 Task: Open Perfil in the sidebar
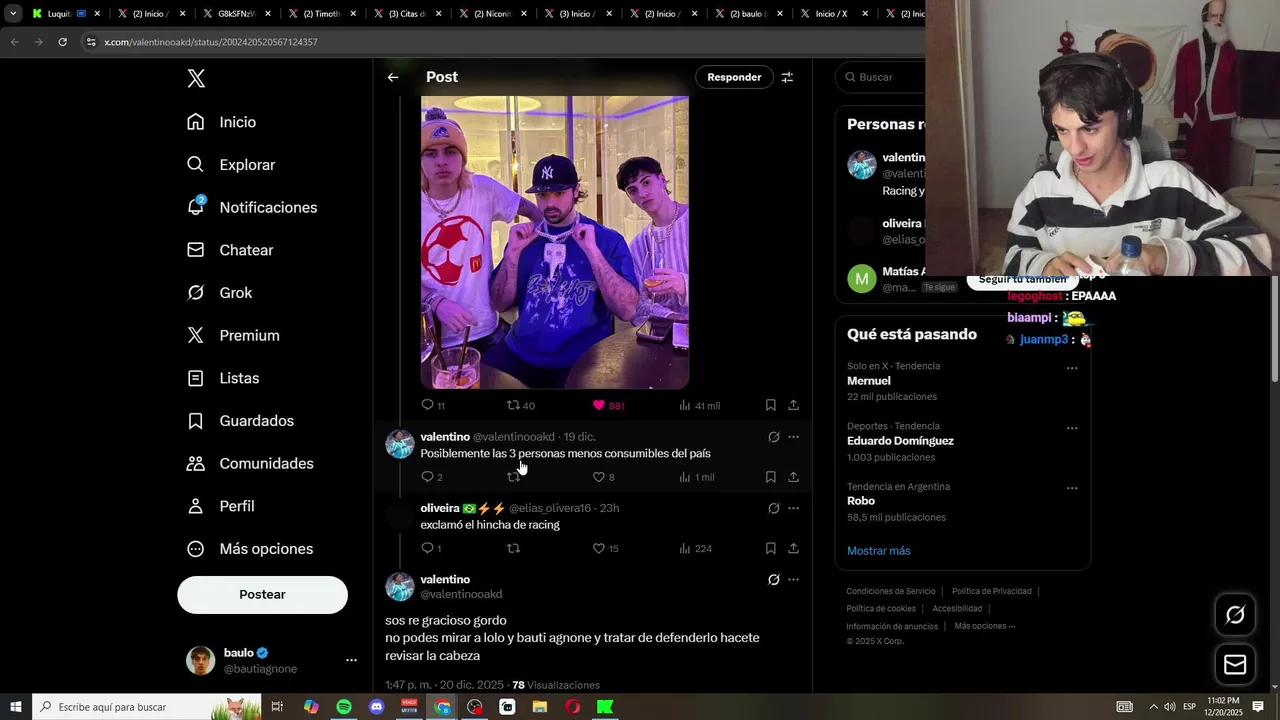(221, 506)
